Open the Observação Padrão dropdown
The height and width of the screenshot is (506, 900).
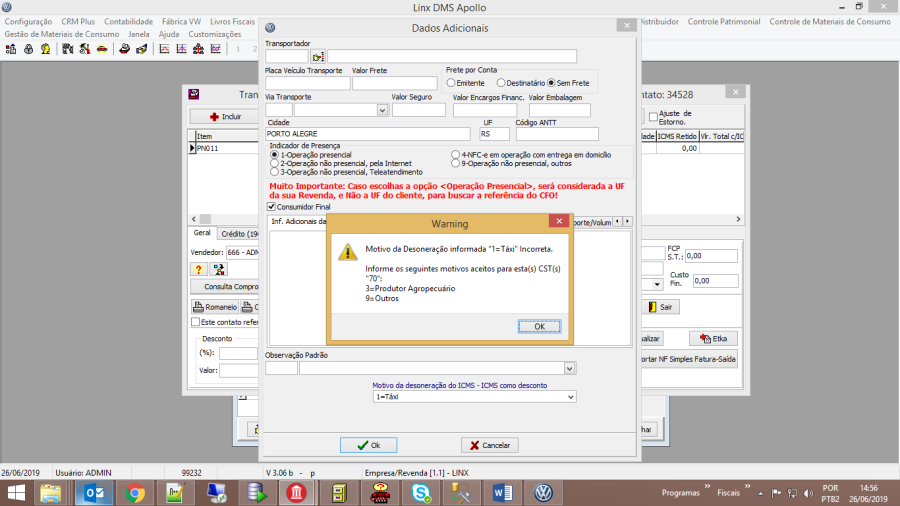click(x=569, y=368)
